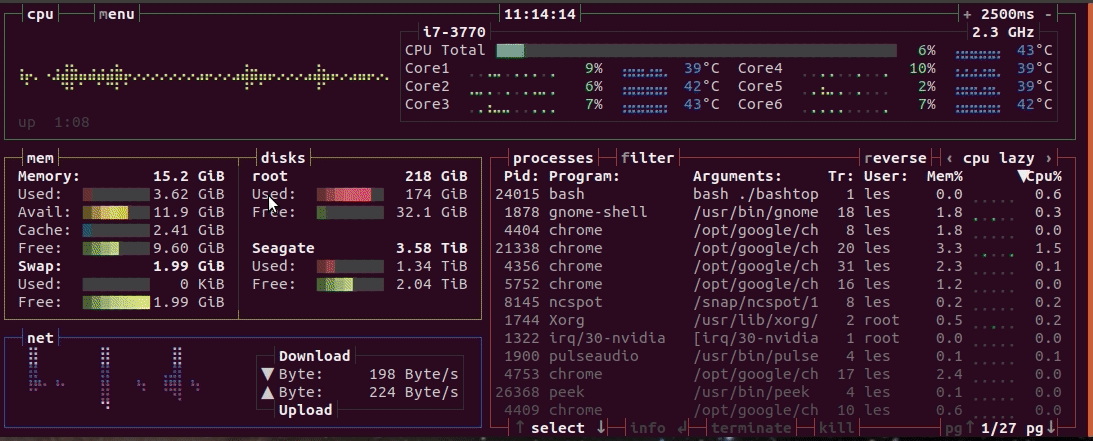
Task: Click the disks box title
Action: pyautogui.click(x=283, y=158)
